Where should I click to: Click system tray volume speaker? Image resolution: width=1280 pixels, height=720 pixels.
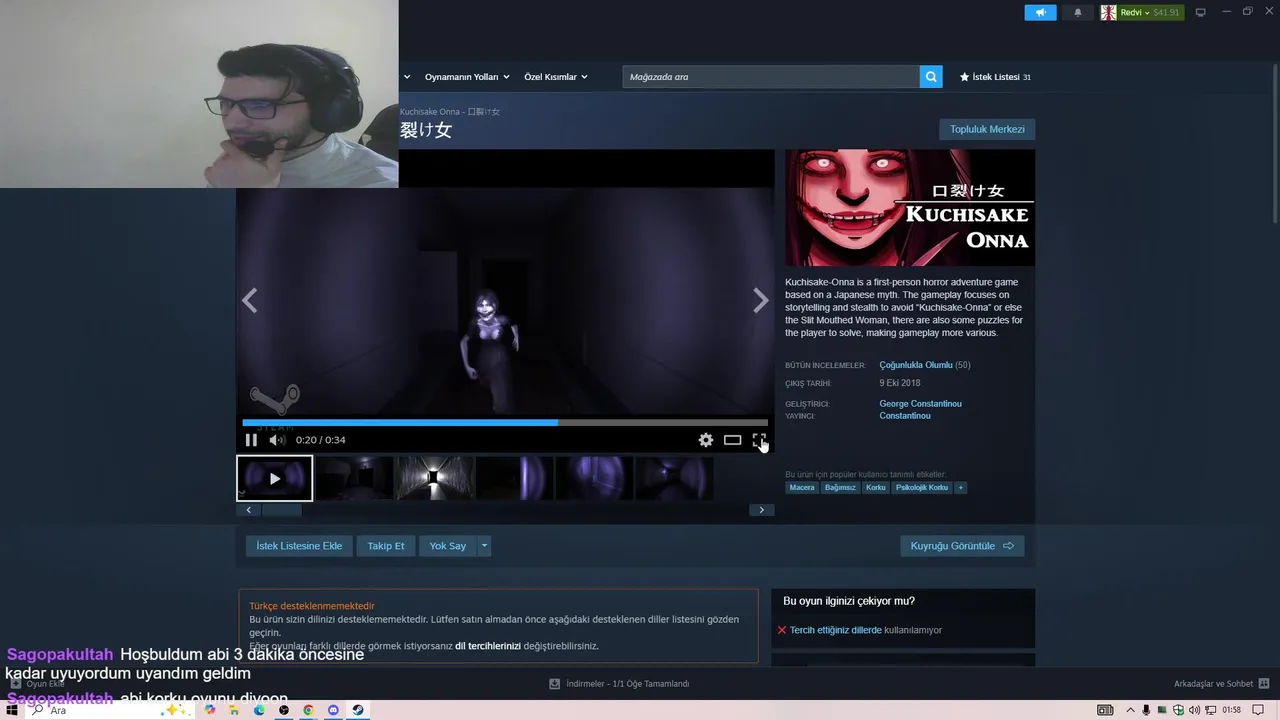tap(1196, 710)
